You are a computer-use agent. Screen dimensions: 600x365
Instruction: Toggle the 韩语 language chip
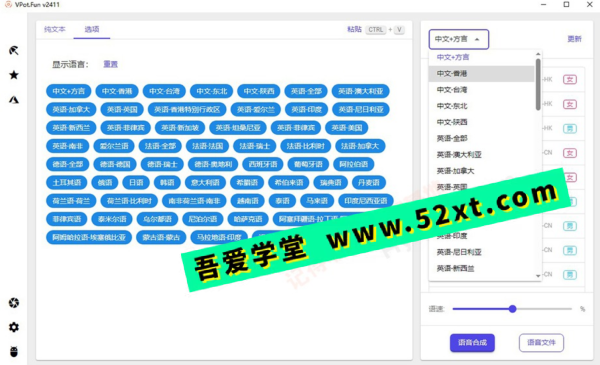click(x=167, y=182)
